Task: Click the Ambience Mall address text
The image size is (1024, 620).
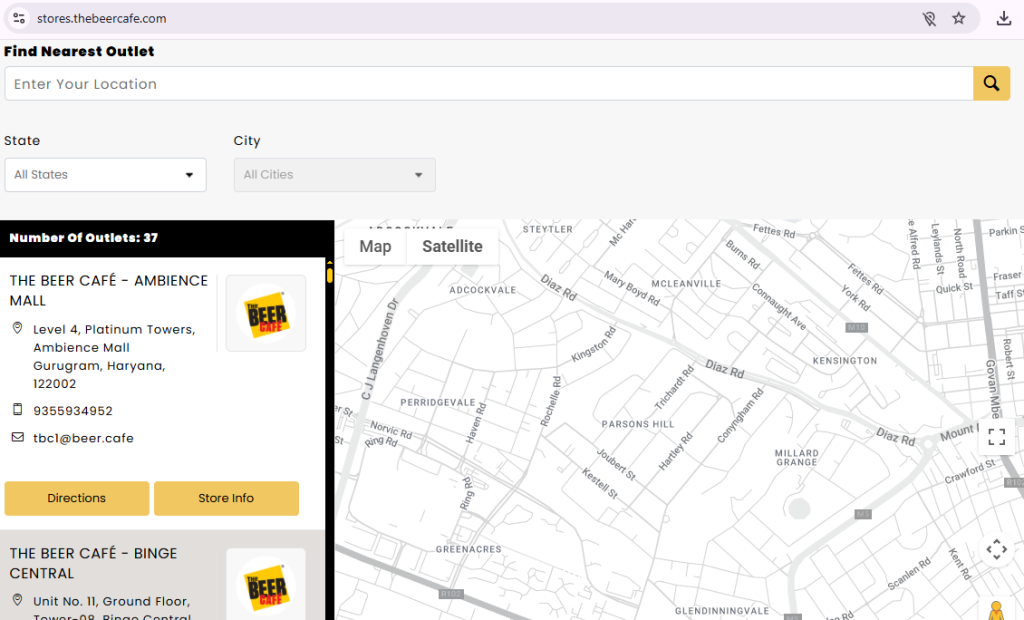Action: 114,357
